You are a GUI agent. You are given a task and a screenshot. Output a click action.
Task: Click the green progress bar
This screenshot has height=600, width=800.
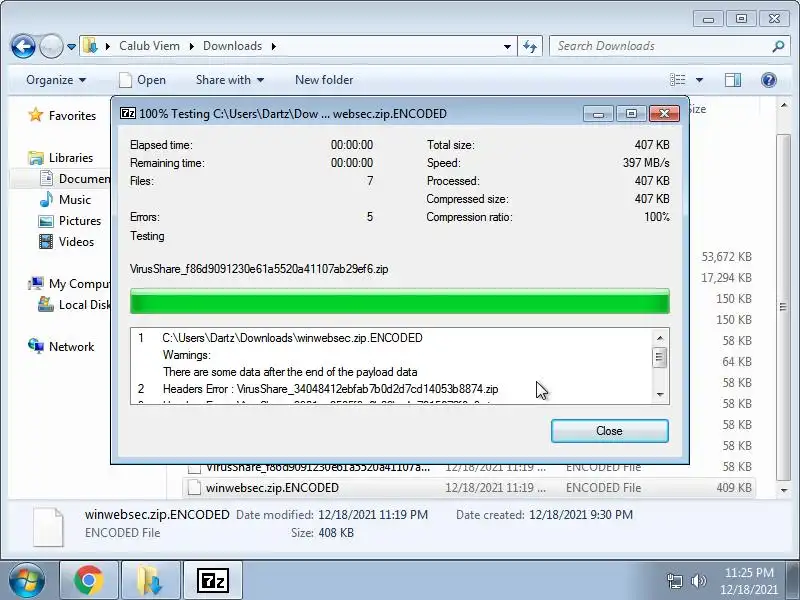(x=399, y=301)
